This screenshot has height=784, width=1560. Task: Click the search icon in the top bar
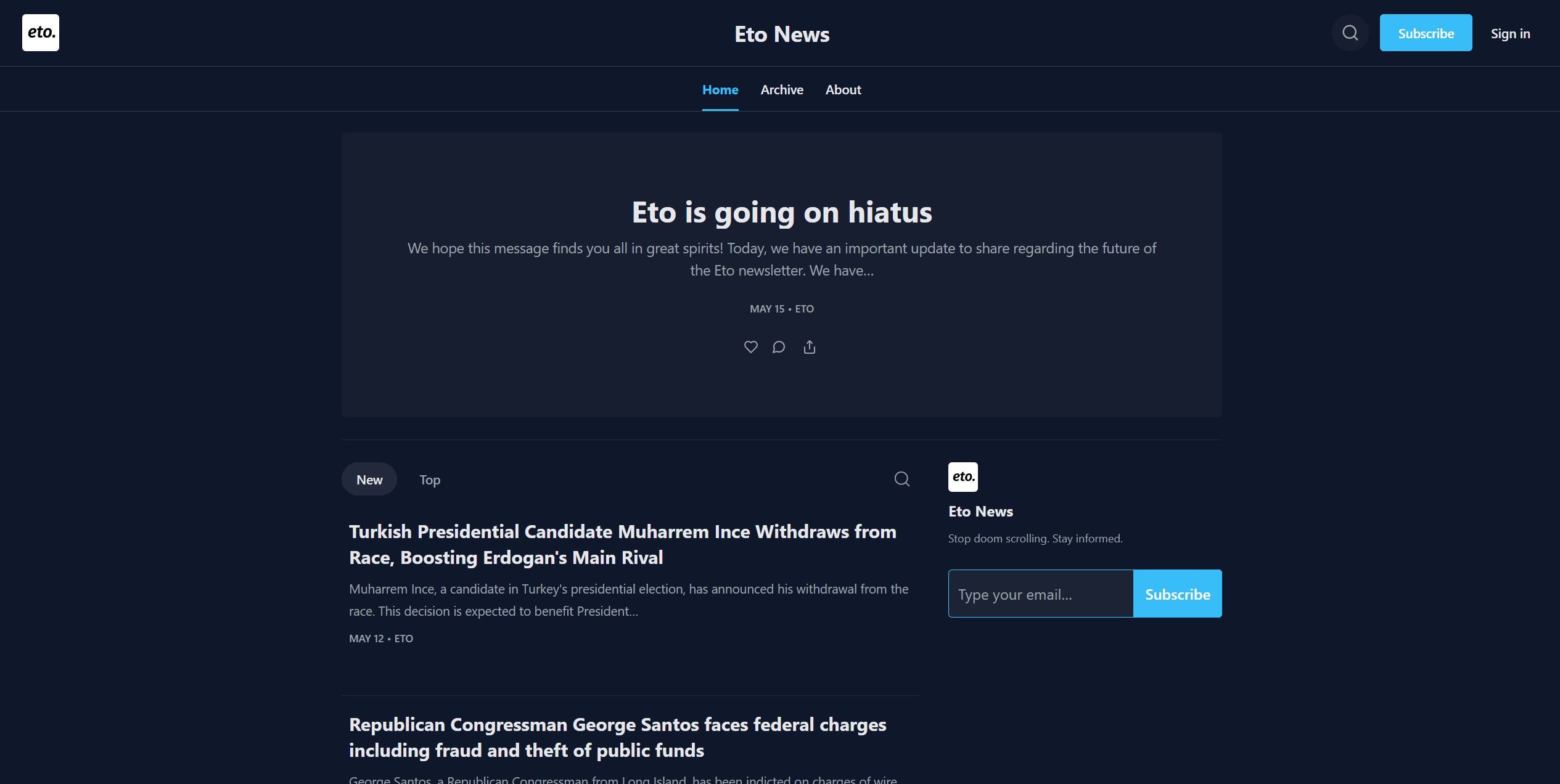point(1349,33)
